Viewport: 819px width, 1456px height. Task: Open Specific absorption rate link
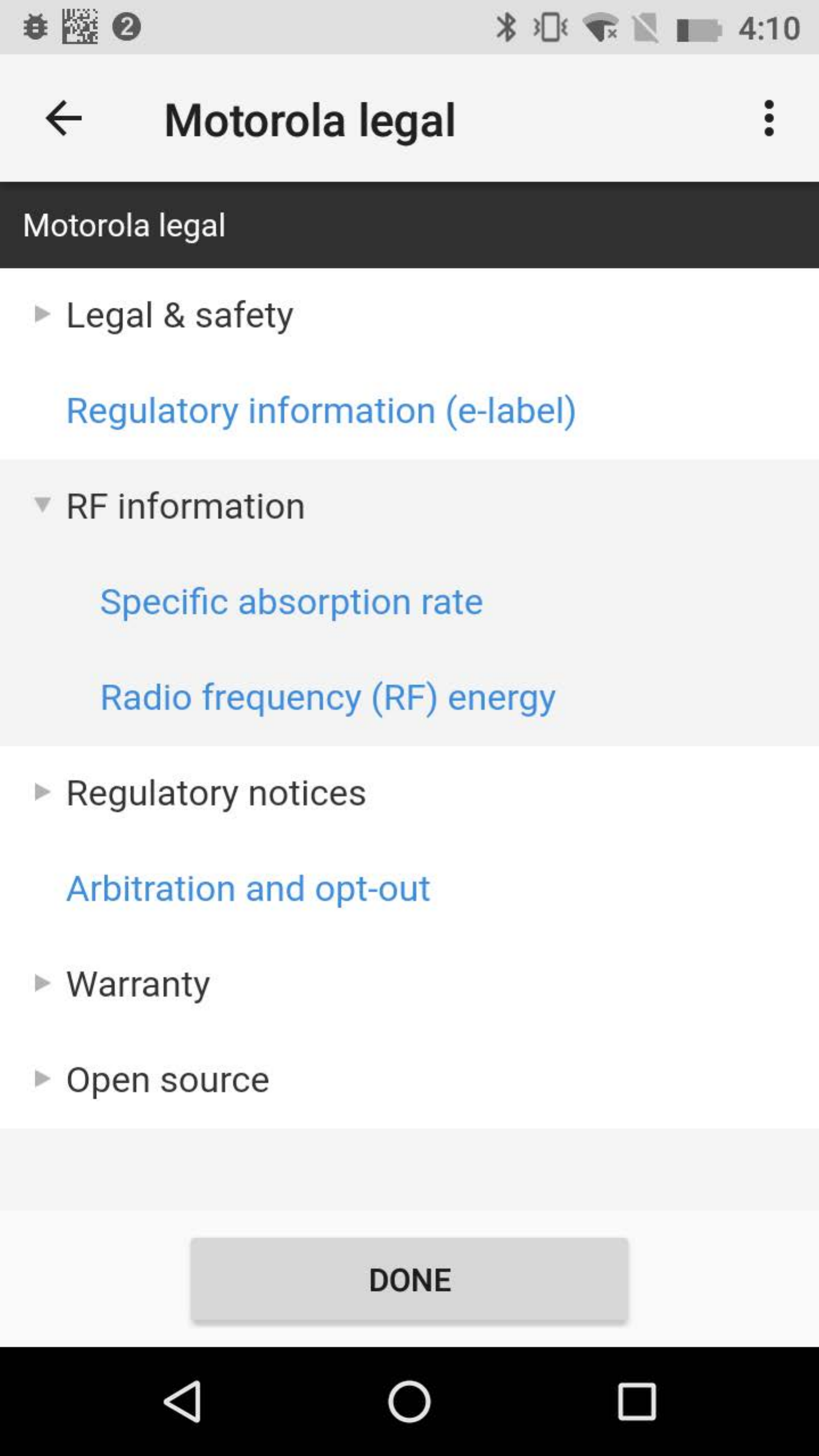(292, 602)
